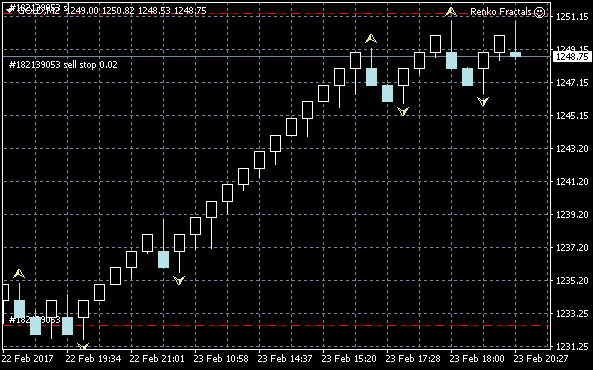Click the 1251.15 price scale label
The width and height of the screenshot is (593, 370).
(x=572, y=16)
